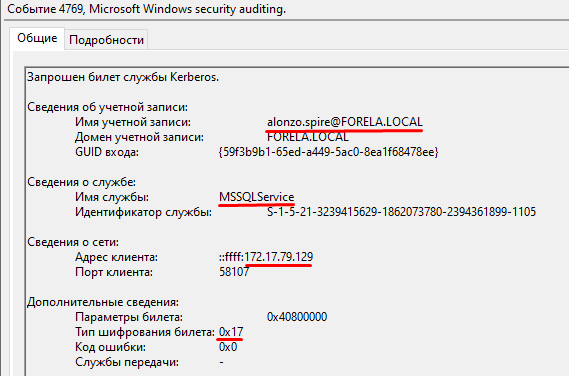
Task: Click the logon GUID value
Action: (328, 152)
